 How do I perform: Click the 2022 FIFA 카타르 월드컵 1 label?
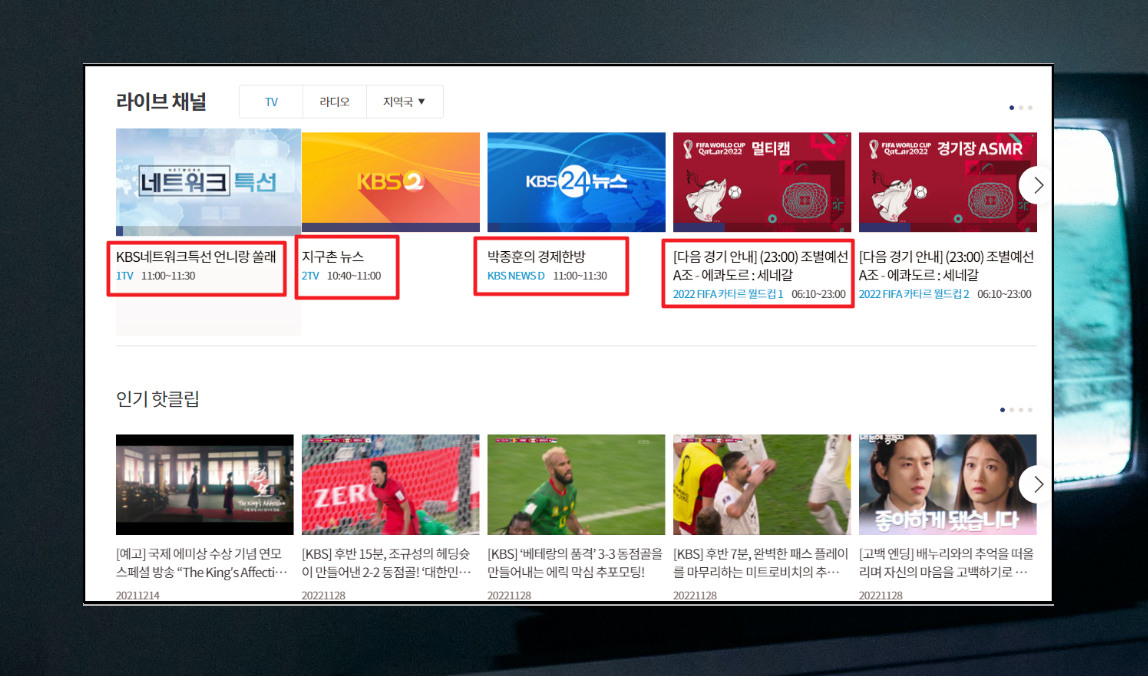(728, 294)
